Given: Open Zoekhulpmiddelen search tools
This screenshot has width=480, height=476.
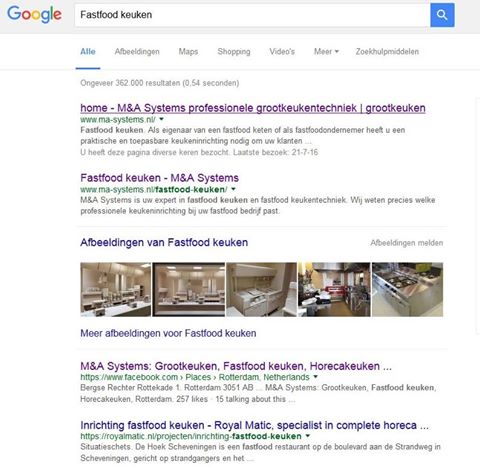Looking at the screenshot, I should pos(387,52).
